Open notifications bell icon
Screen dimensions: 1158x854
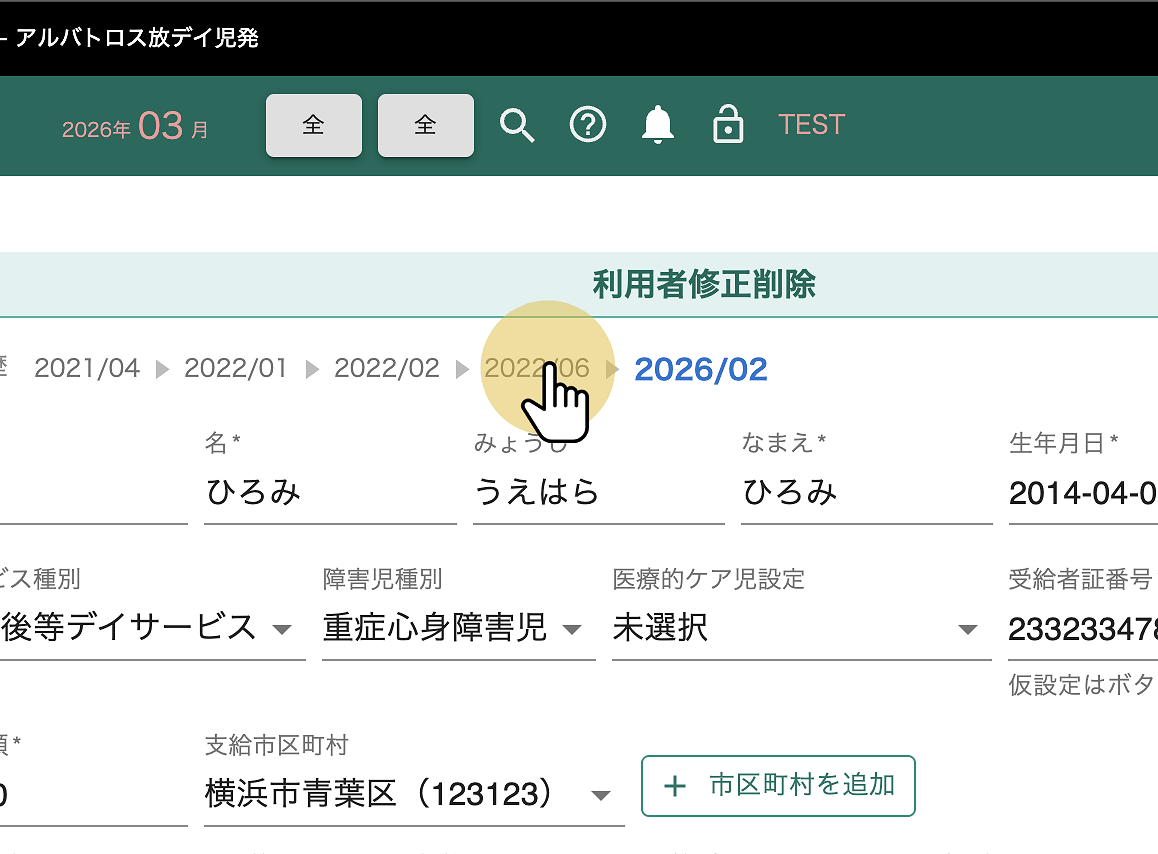click(657, 125)
